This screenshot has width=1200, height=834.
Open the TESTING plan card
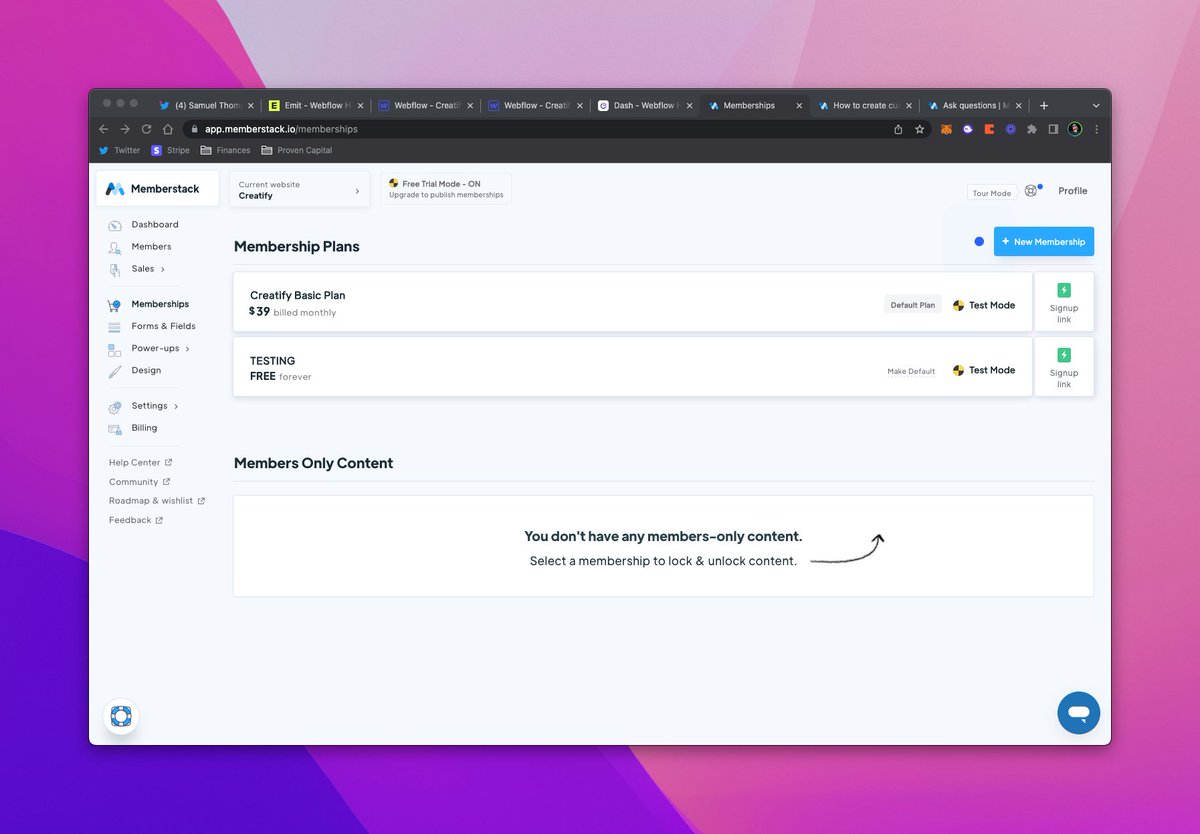coord(632,367)
